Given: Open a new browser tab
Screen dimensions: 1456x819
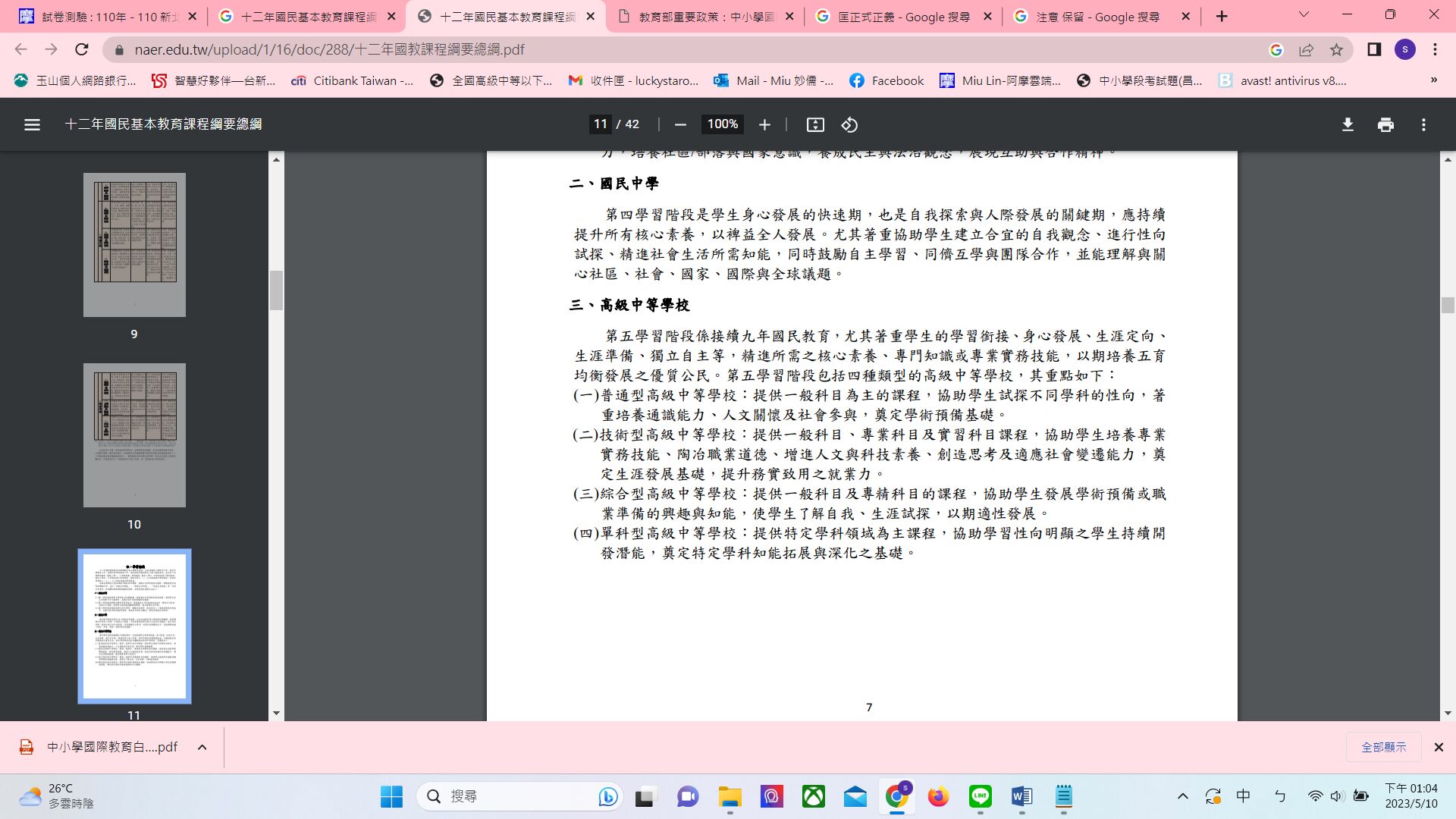Looking at the screenshot, I should (1222, 16).
